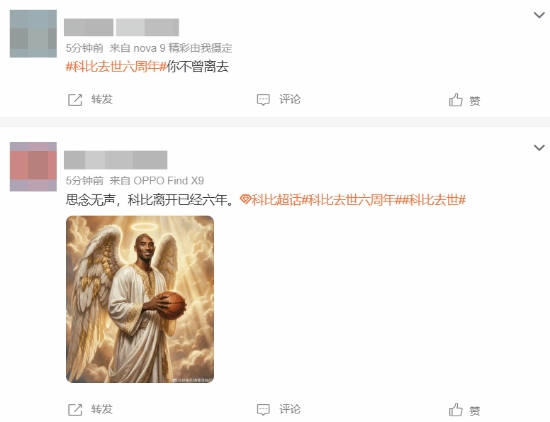Click the comment bubble icon on the second post
The width and height of the screenshot is (550, 422).
coord(263,409)
